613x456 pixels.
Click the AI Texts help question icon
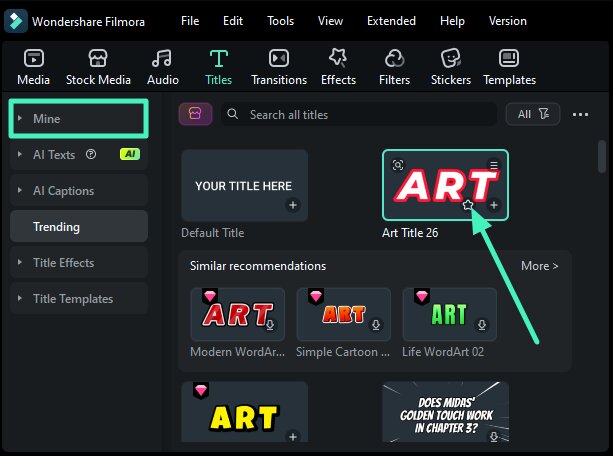[x=91, y=154]
